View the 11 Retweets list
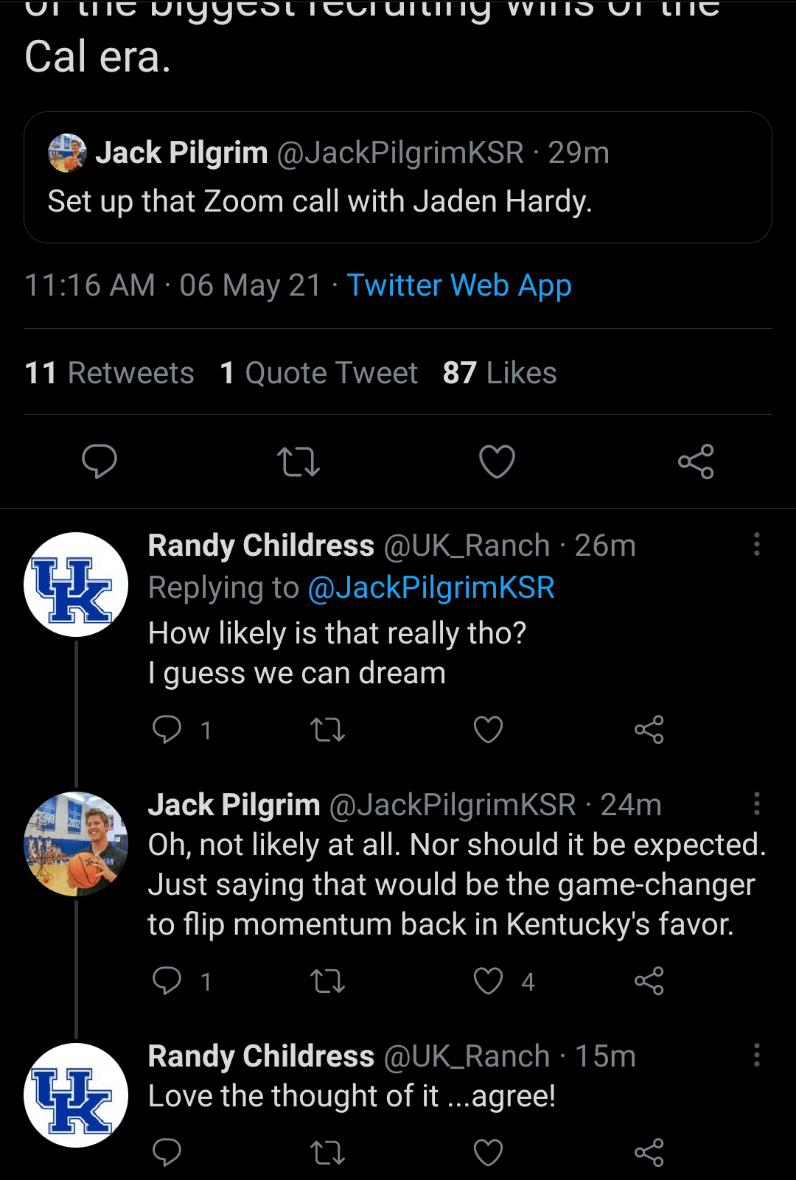The height and width of the screenshot is (1180, 796). click(x=109, y=373)
